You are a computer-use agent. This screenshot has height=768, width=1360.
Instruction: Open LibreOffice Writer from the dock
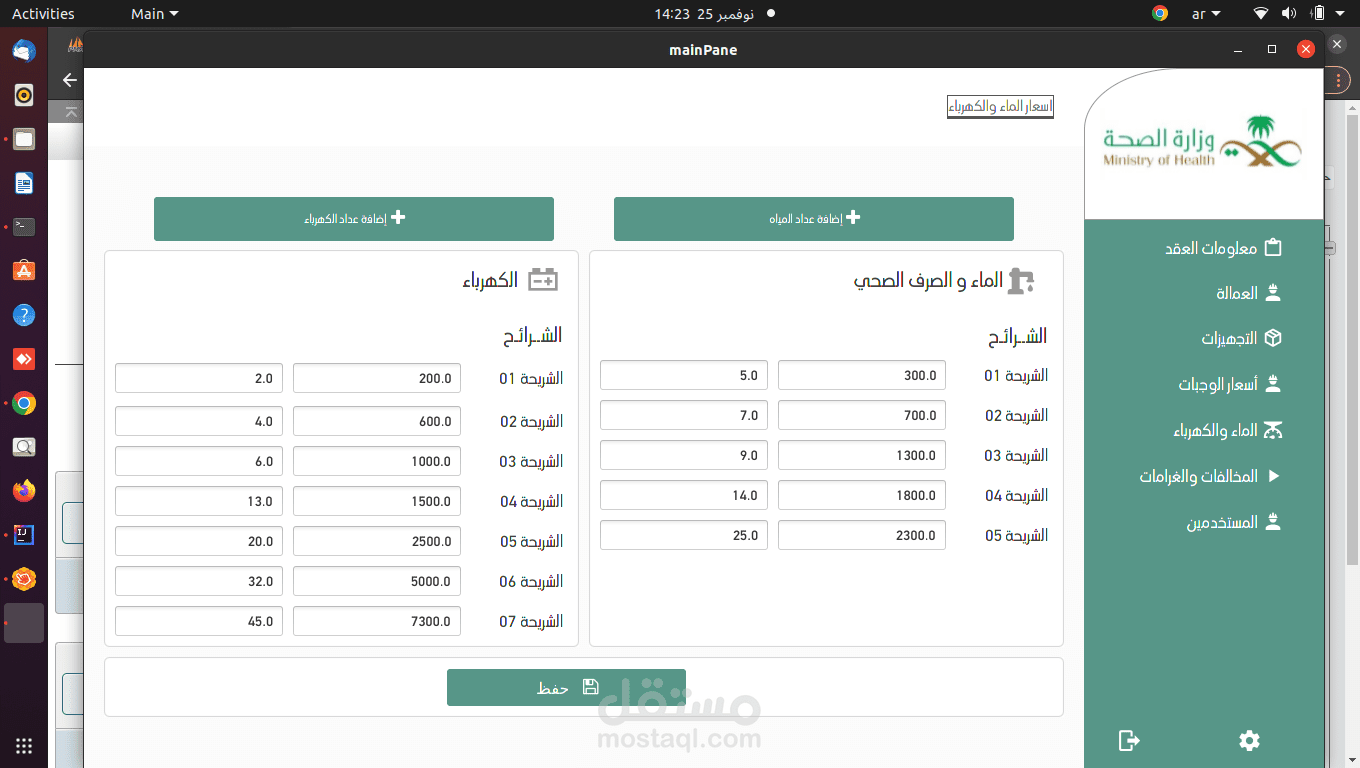click(x=24, y=183)
